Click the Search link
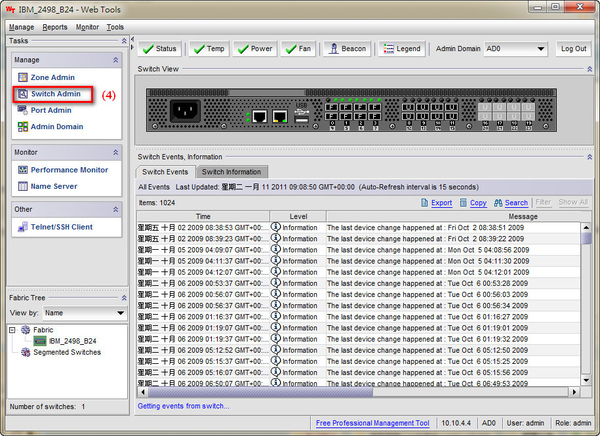Viewport: 600px width, 436px height. pos(516,203)
